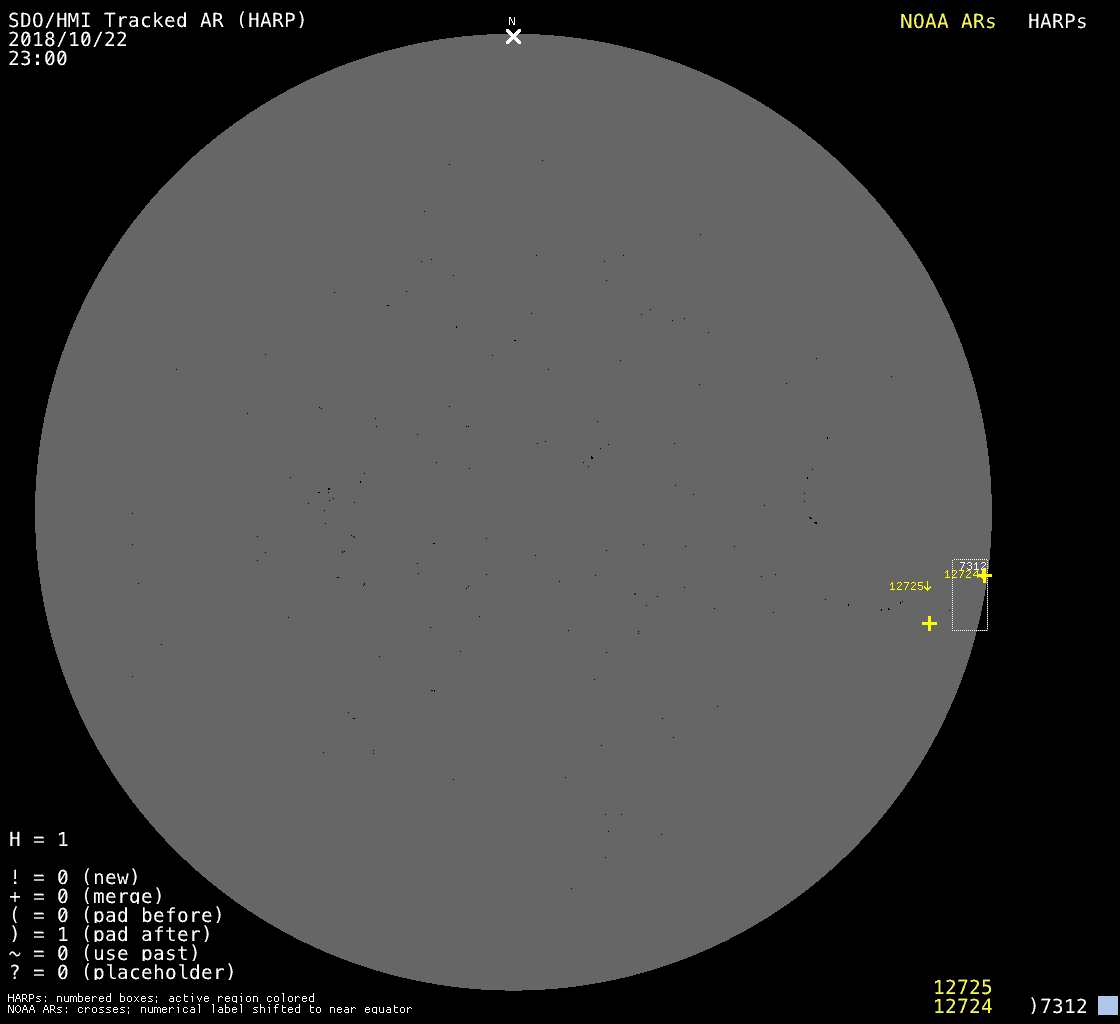1120x1024 pixels.
Task: Click the yellow cross marking NOAA AR 12725
Action: [x=929, y=624]
